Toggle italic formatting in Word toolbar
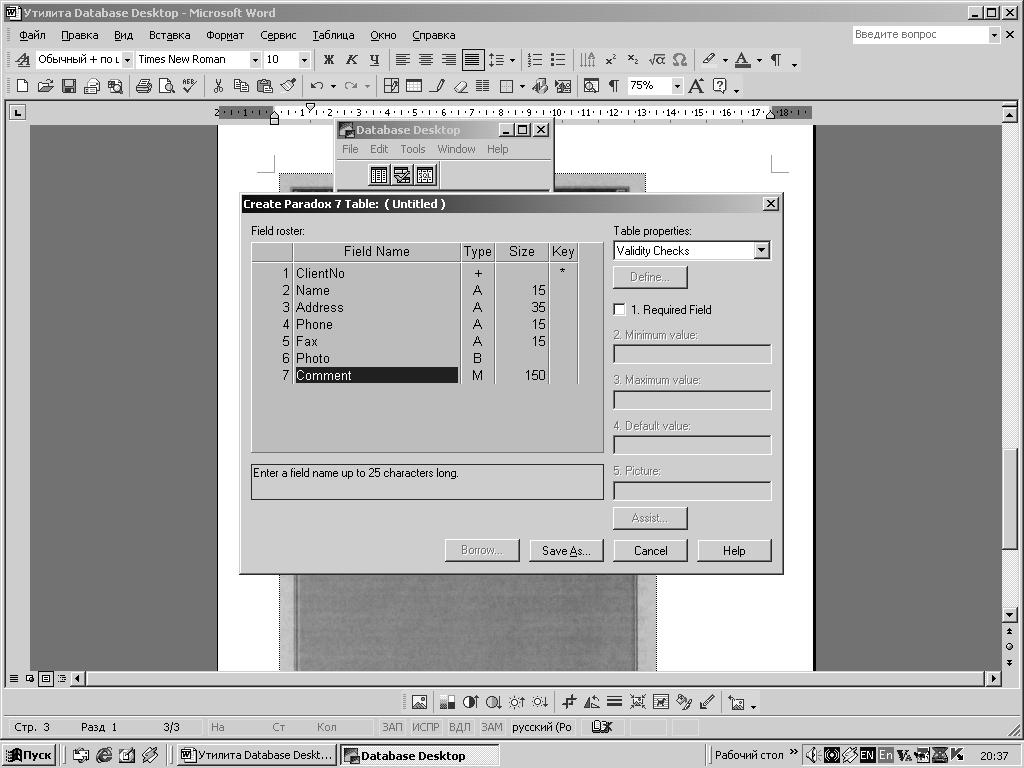The width and height of the screenshot is (1024, 768). point(351,59)
